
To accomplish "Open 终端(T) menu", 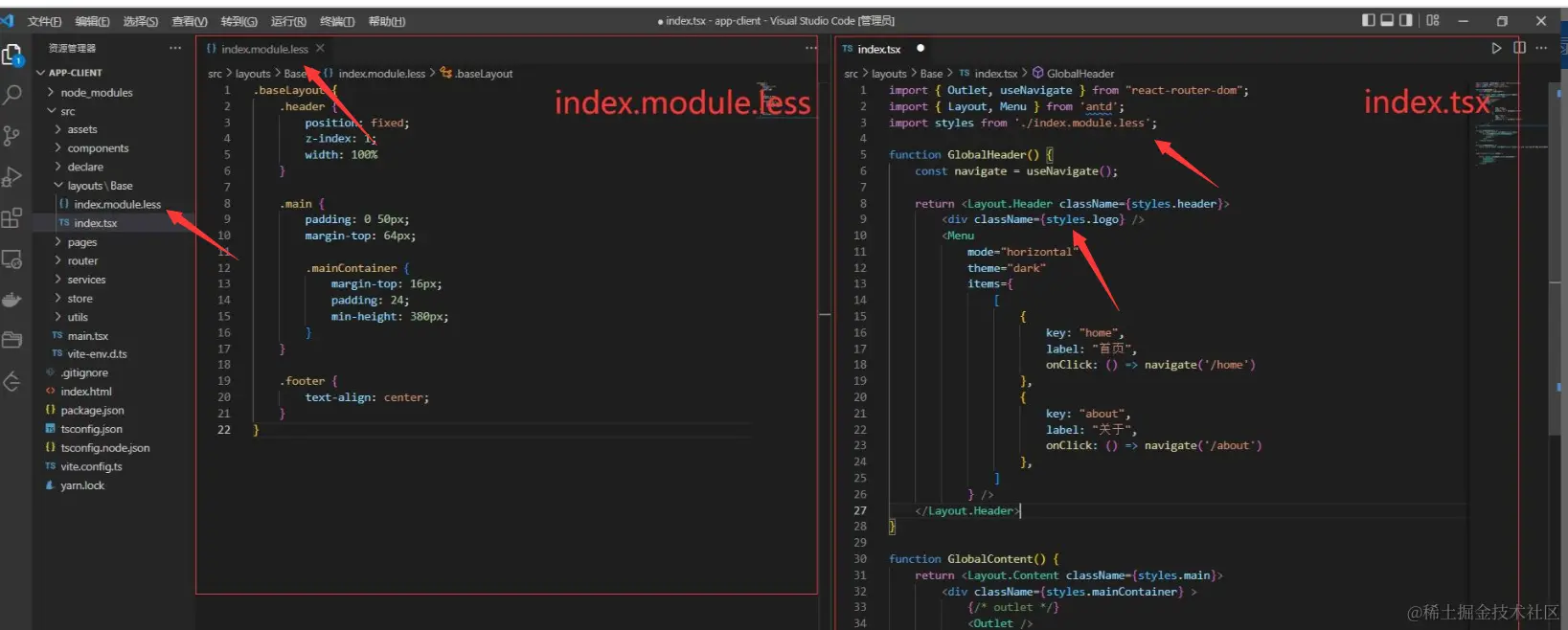I will [x=337, y=21].
